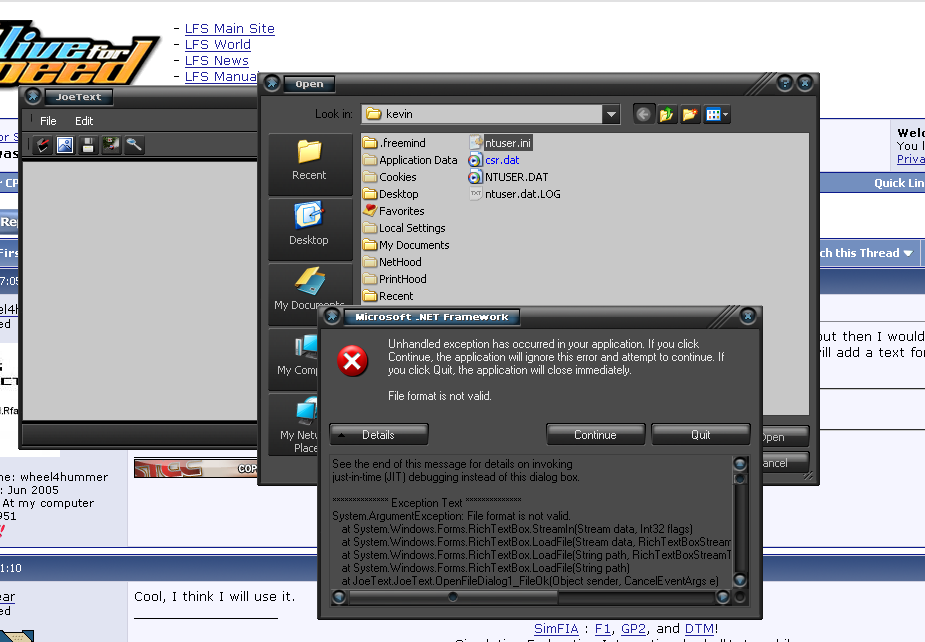Click the pen-and-paper icon in JoeText toolbar
Screen dimensions: 925x642
[42, 145]
